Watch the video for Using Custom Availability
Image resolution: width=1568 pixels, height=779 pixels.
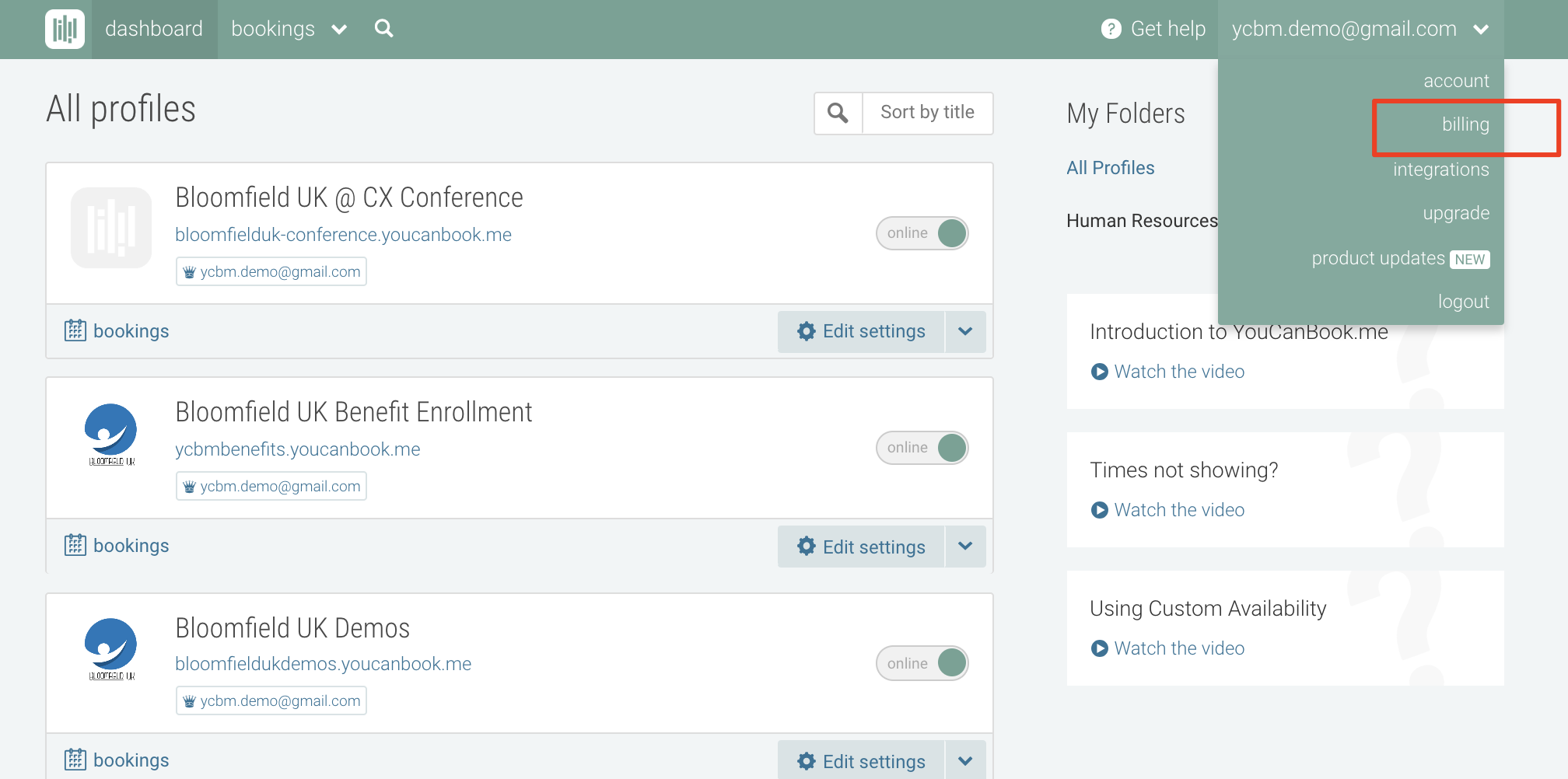(1179, 648)
